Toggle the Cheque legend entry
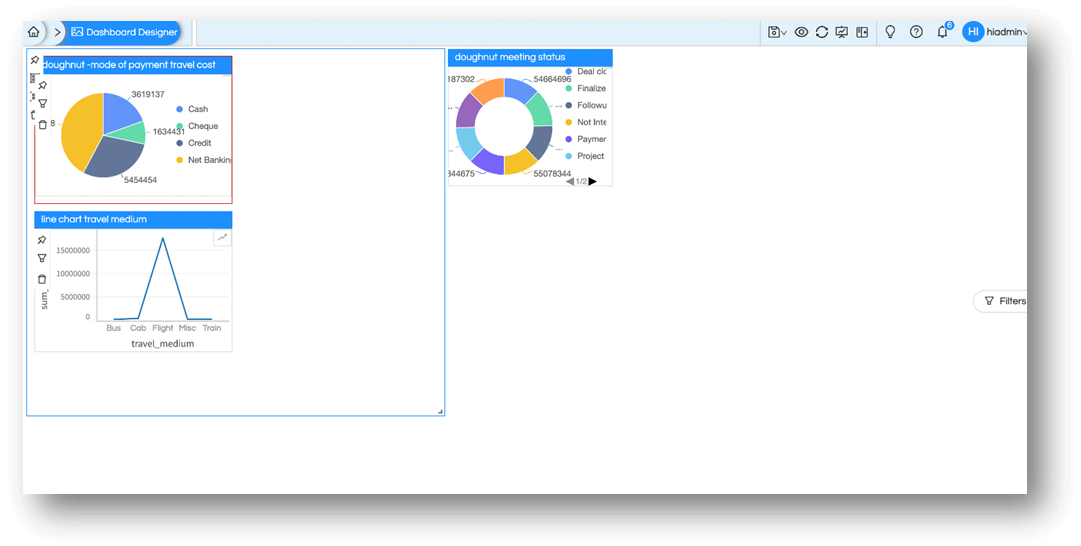This screenshot has height=546, width=1081. click(196, 126)
